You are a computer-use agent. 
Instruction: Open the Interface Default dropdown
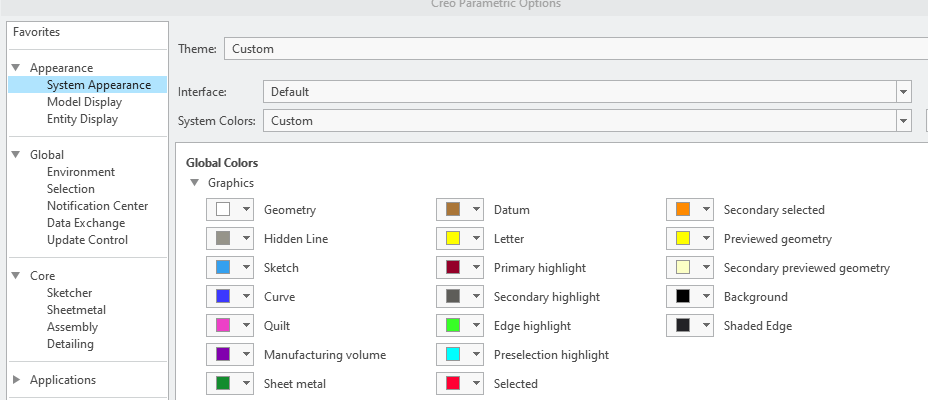point(904,92)
